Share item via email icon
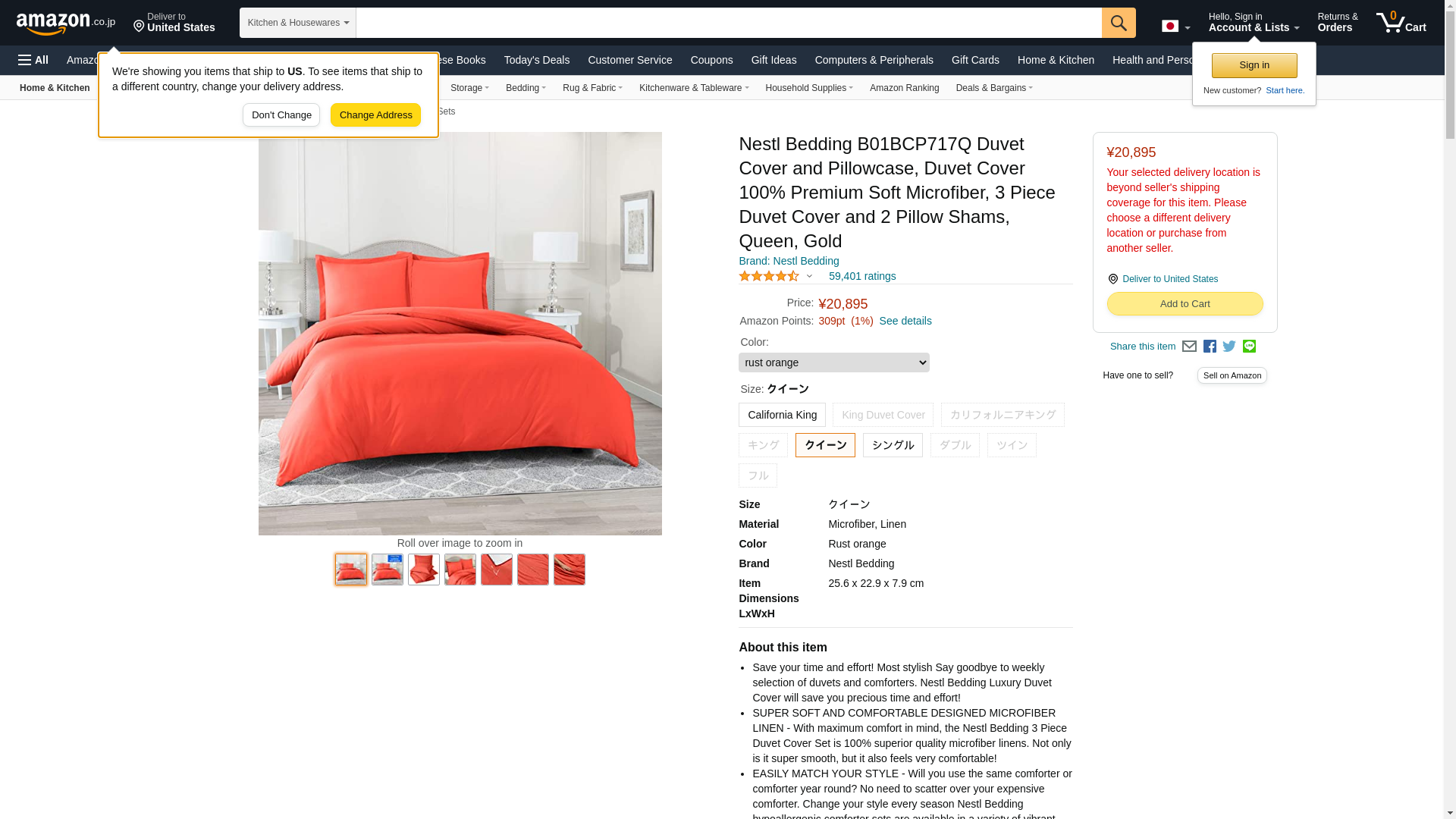Image resolution: width=1456 pixels, height=819 pixels. pos(1189,347)
